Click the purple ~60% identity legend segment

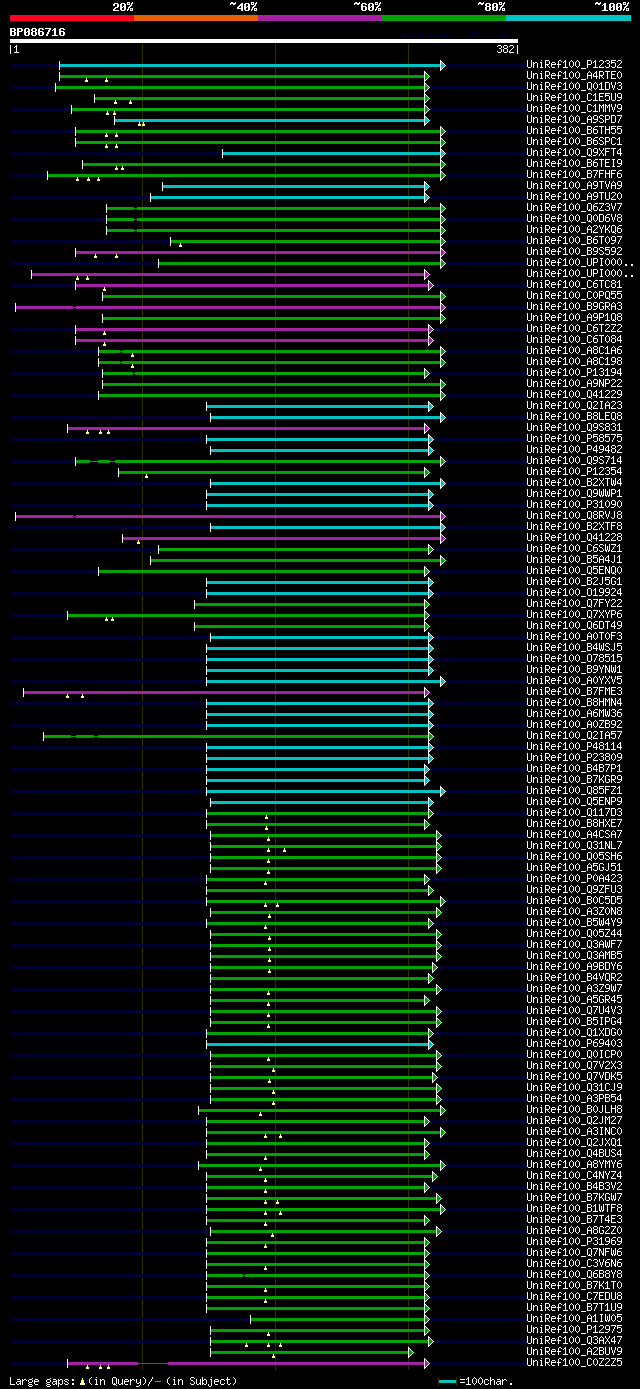320,17
